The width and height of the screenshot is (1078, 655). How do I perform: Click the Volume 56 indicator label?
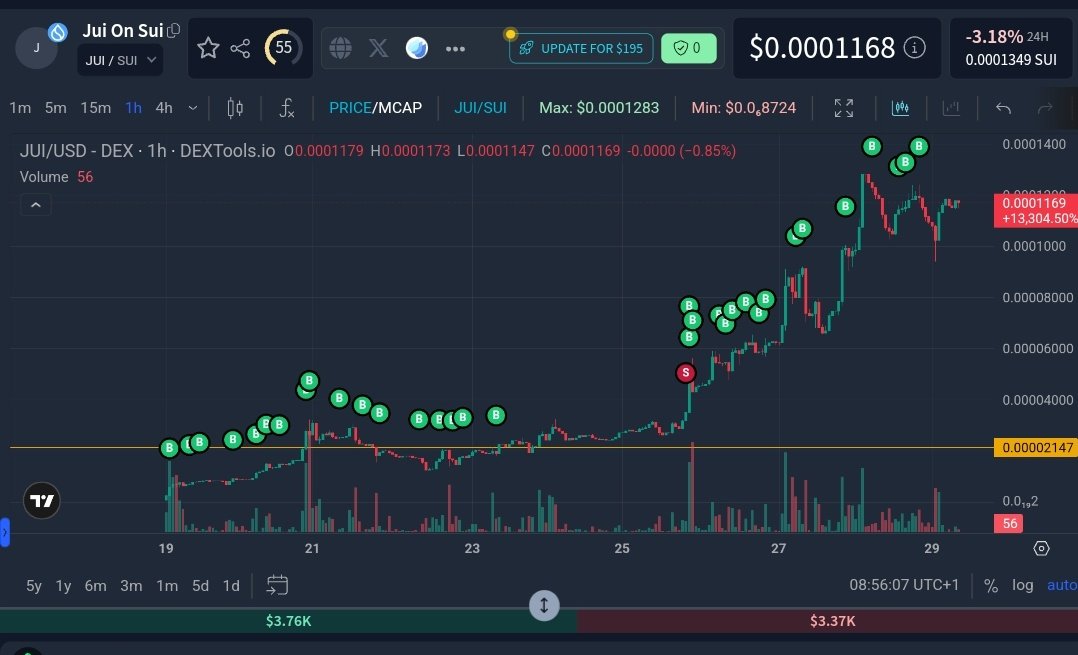pyautogui.click(x=56, y=177)
